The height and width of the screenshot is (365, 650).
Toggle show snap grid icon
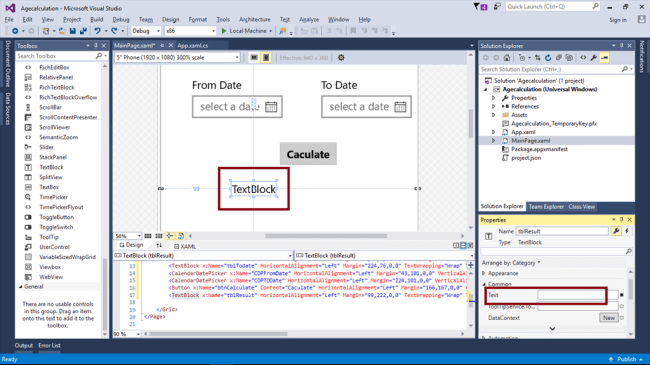(x=148, y=236)
